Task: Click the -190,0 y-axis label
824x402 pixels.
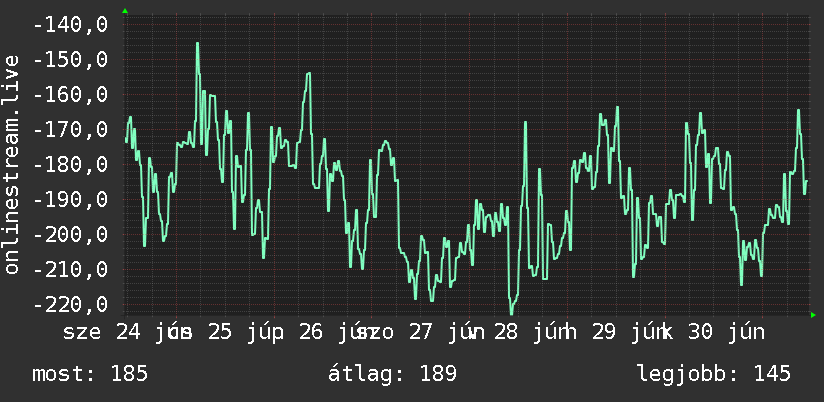Action: point(70,199)
